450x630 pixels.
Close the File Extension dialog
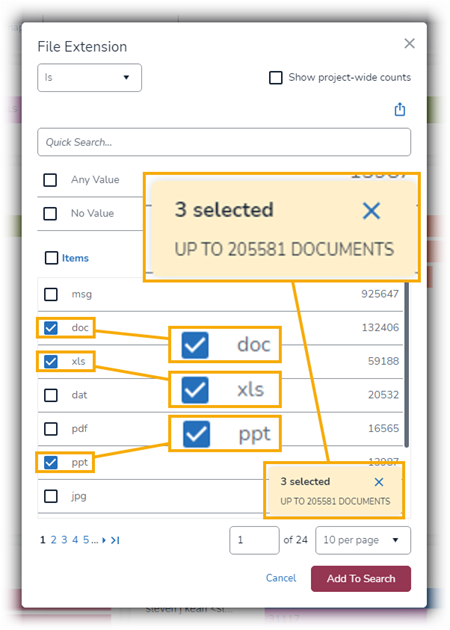click(x=409, y=43)
